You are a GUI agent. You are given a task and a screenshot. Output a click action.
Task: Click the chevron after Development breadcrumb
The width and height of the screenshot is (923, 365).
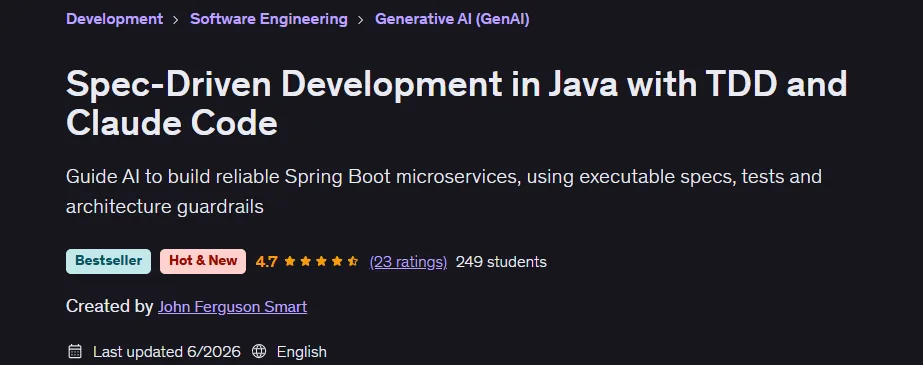point(176,19)
